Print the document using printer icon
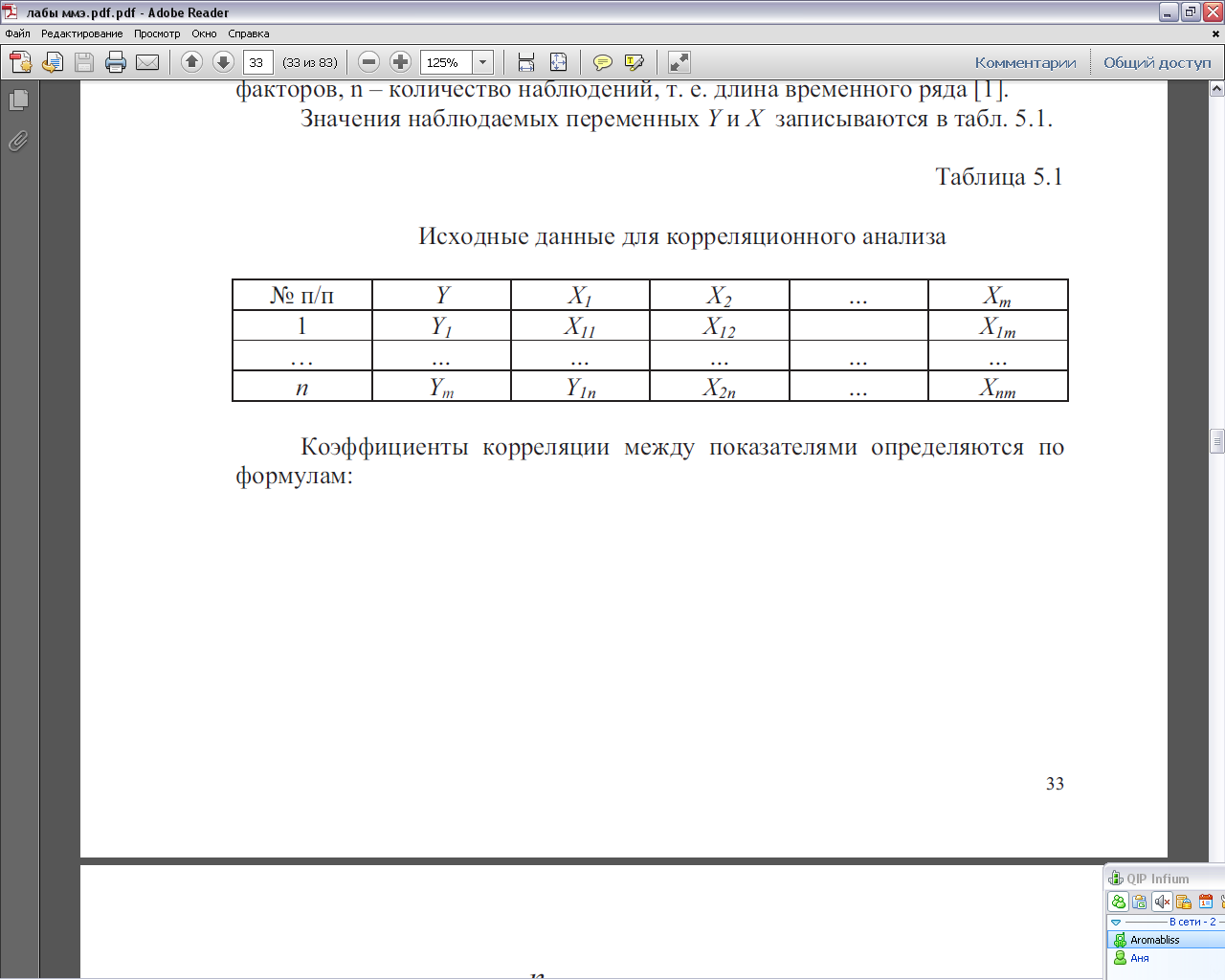The image size is (1225, 980). pos(116,62)
